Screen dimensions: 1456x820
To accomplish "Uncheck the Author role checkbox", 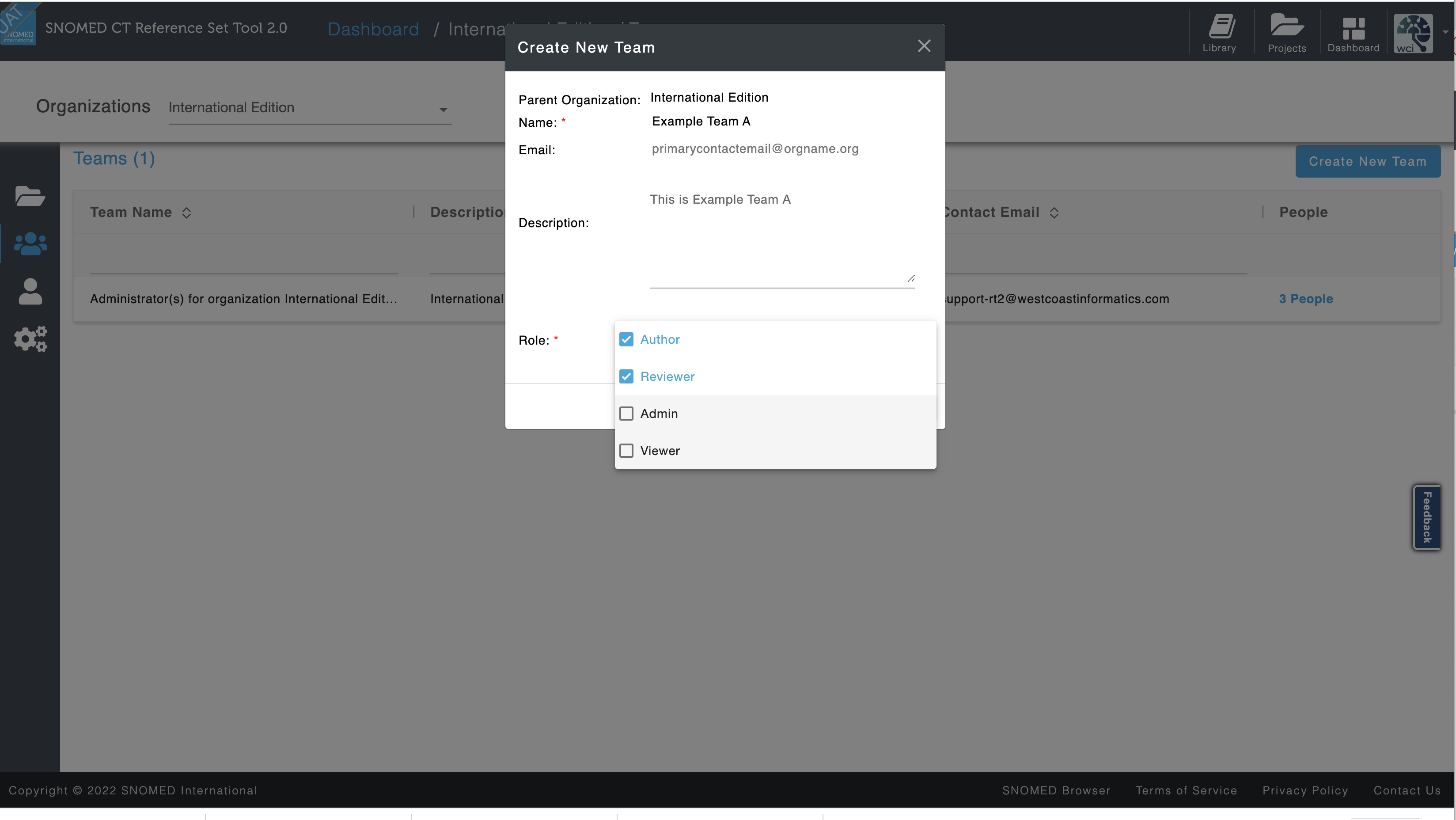I will click(626, 339).
